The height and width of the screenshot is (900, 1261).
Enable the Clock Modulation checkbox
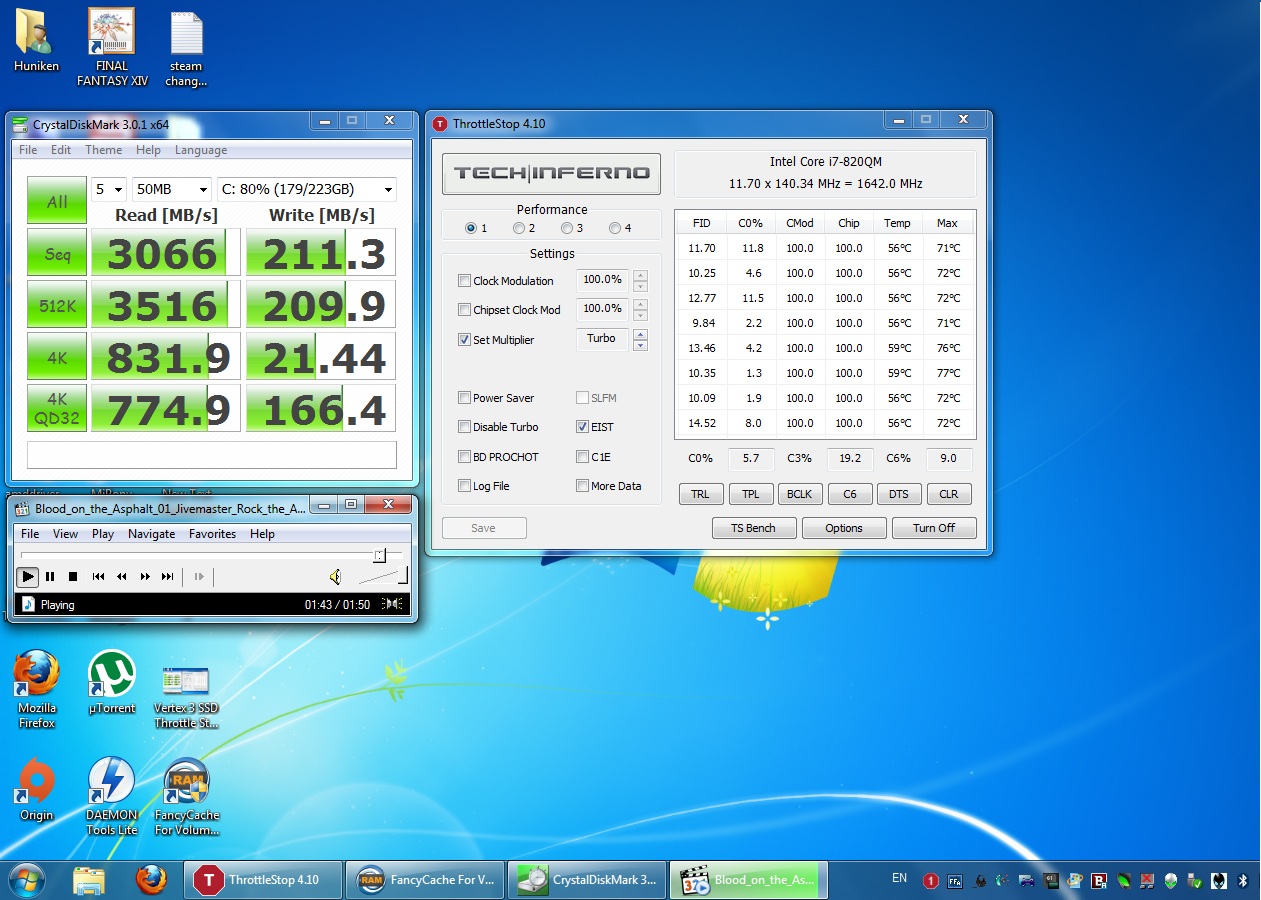pos(464,281)
